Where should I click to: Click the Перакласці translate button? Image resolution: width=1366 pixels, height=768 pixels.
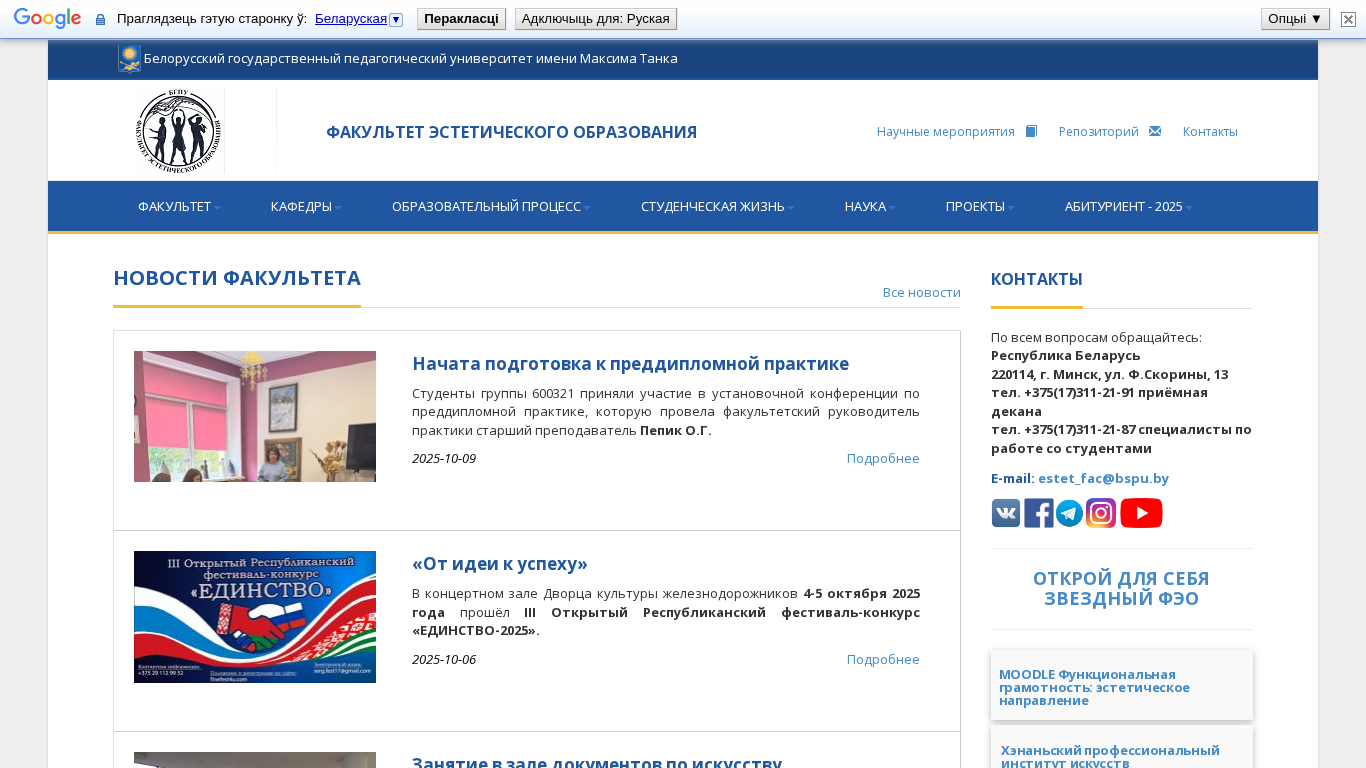coord(461,19)
